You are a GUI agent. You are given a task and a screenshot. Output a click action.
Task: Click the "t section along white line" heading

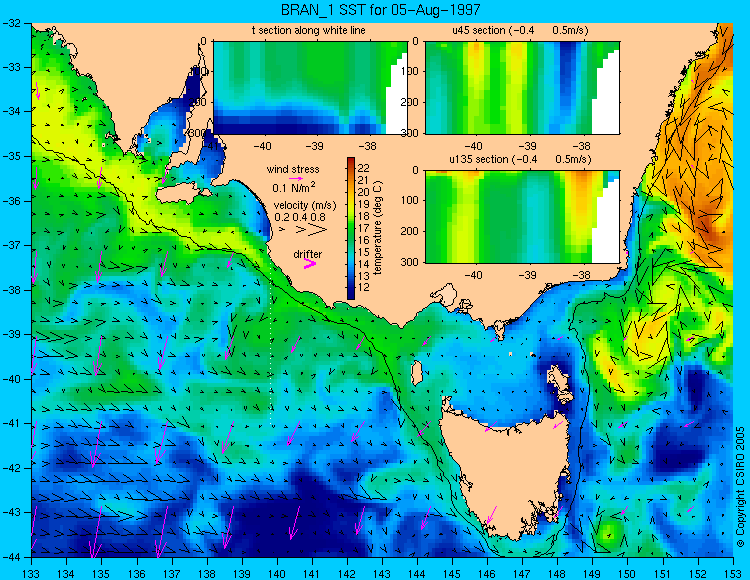tap(309, 31)
